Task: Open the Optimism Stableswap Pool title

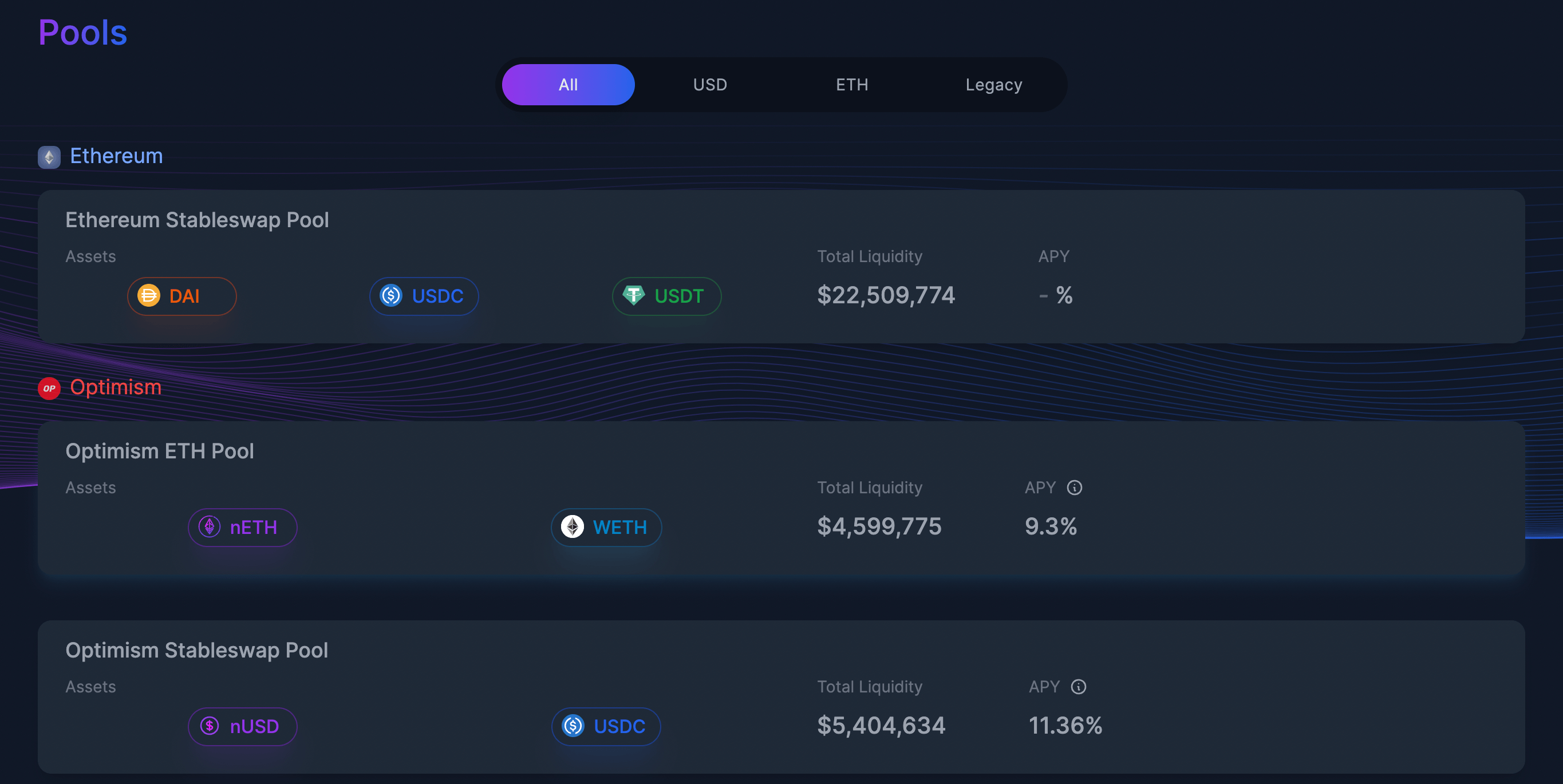Action: 196,650
